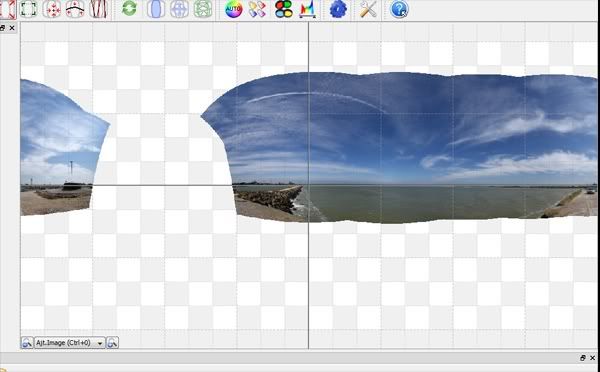Choose the vertical lines straighten tool
600x372 pixels.
click(x=98, y=9)
